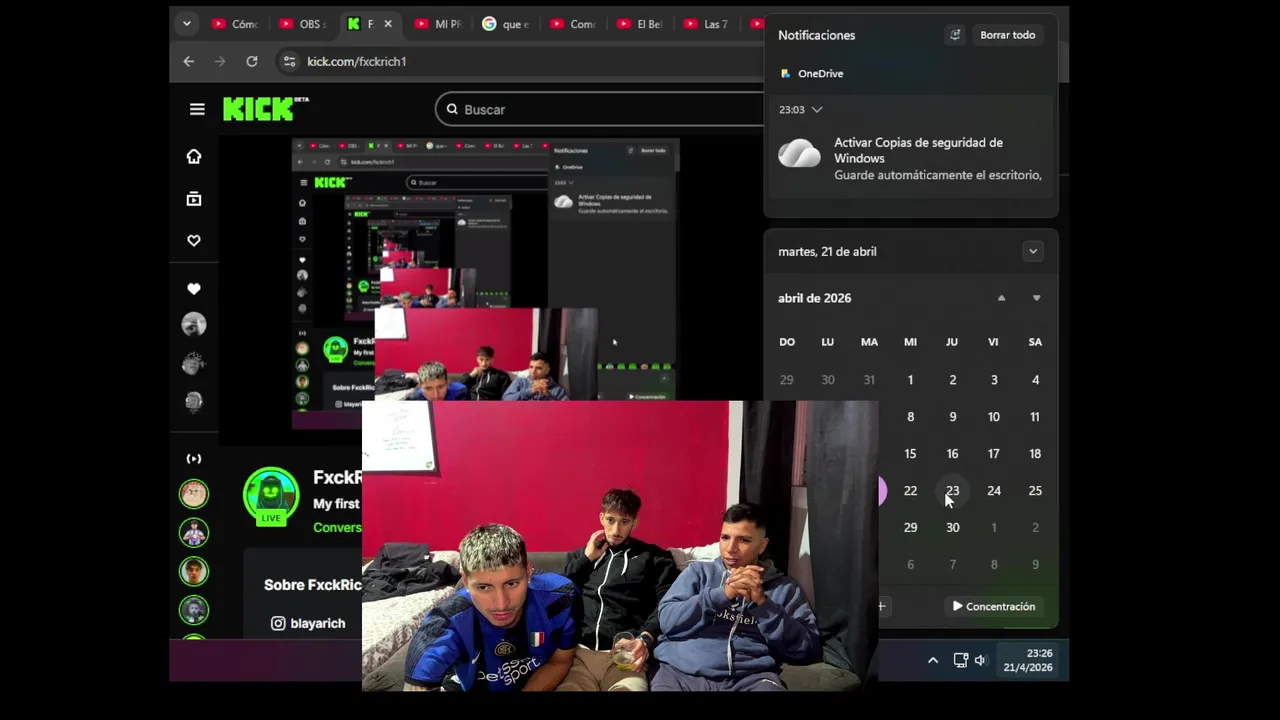Viewport: 1280px width, 720px height.
Task: Open taskbar clock showing 23:26
Action: pos(1028,660)
